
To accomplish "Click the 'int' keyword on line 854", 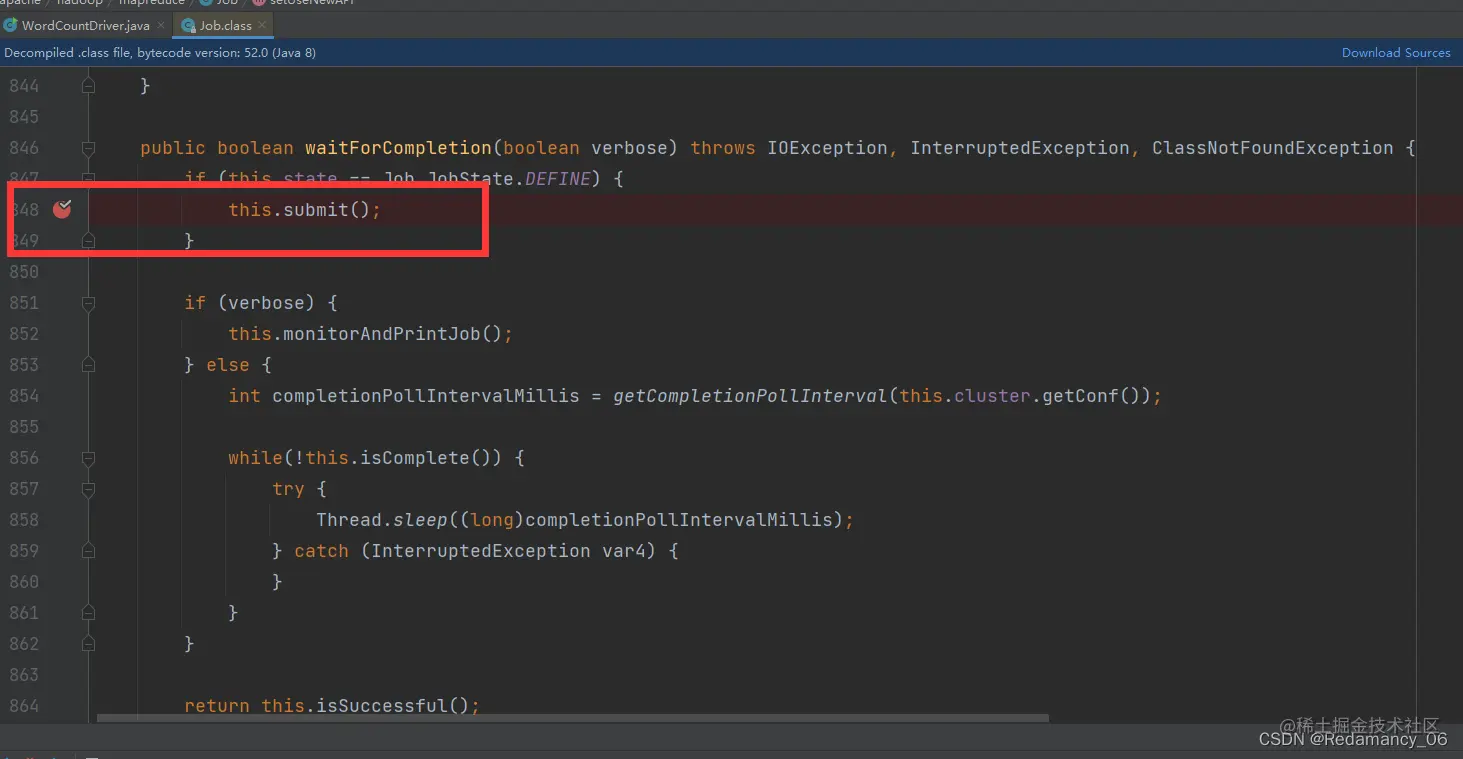I will 244,396.
